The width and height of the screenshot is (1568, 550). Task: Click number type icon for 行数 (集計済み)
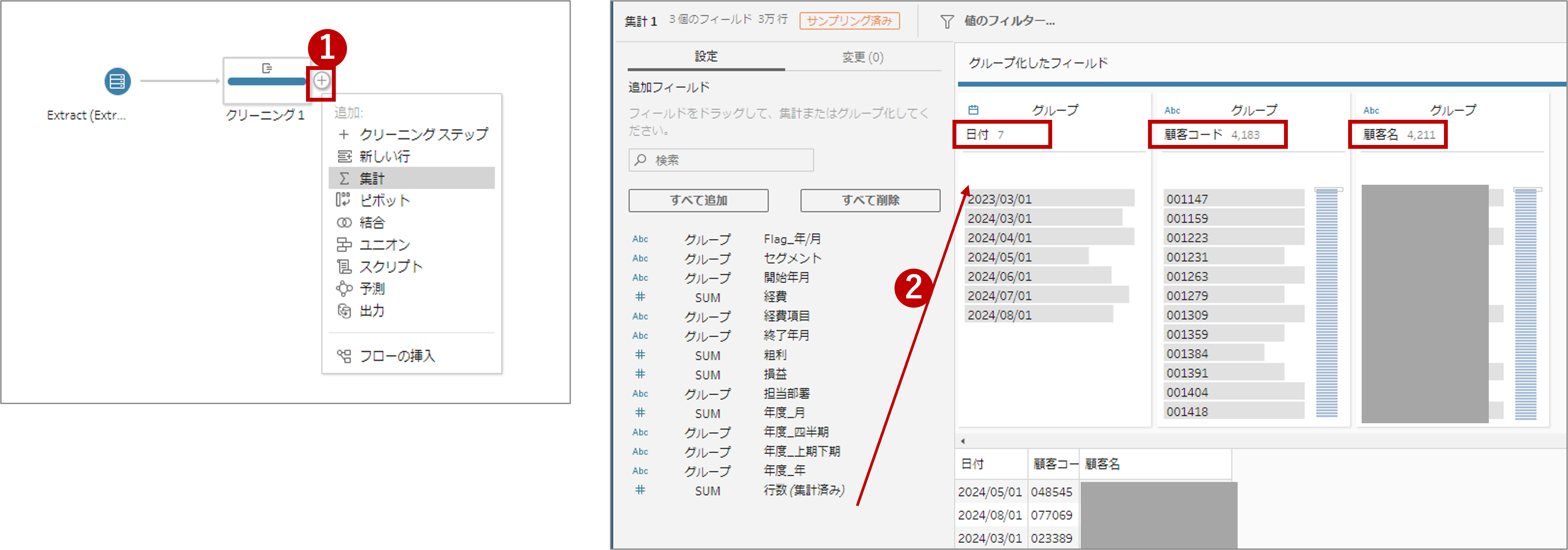click(x=640, y=490)
